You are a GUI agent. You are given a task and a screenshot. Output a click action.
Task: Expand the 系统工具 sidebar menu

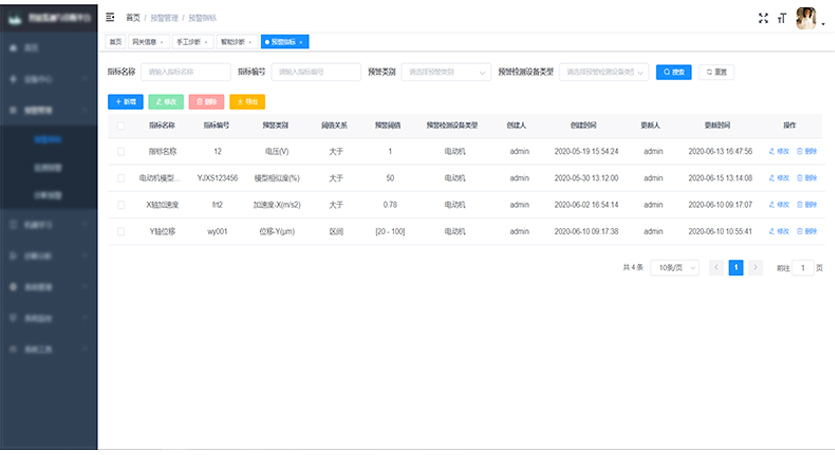(48, 350)
